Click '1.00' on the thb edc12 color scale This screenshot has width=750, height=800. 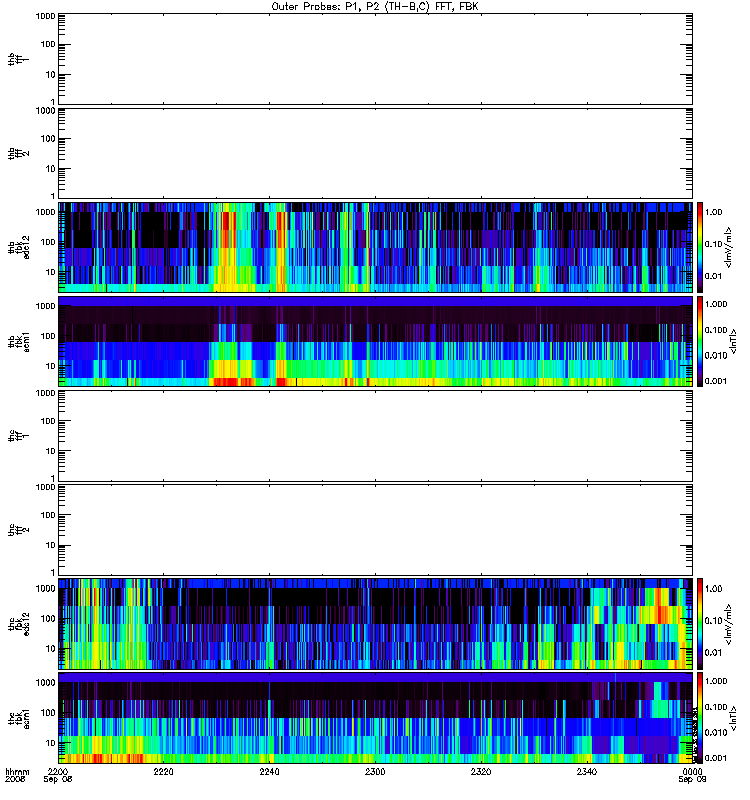(x=714, y=212)
